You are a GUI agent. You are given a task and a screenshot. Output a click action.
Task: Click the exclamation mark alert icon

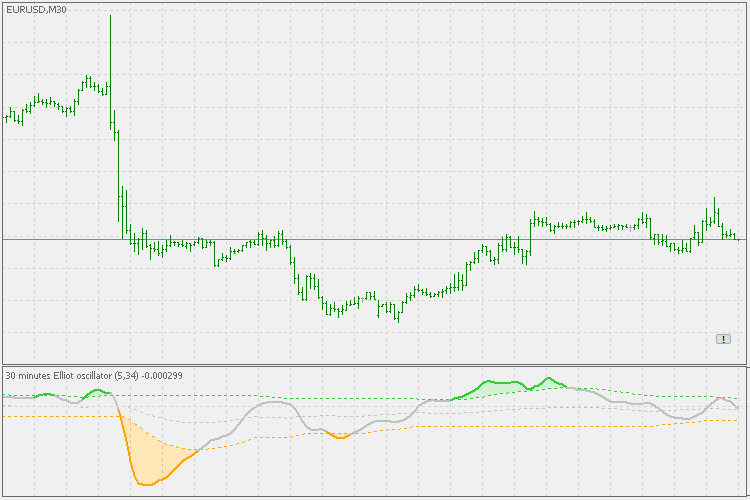723,339
